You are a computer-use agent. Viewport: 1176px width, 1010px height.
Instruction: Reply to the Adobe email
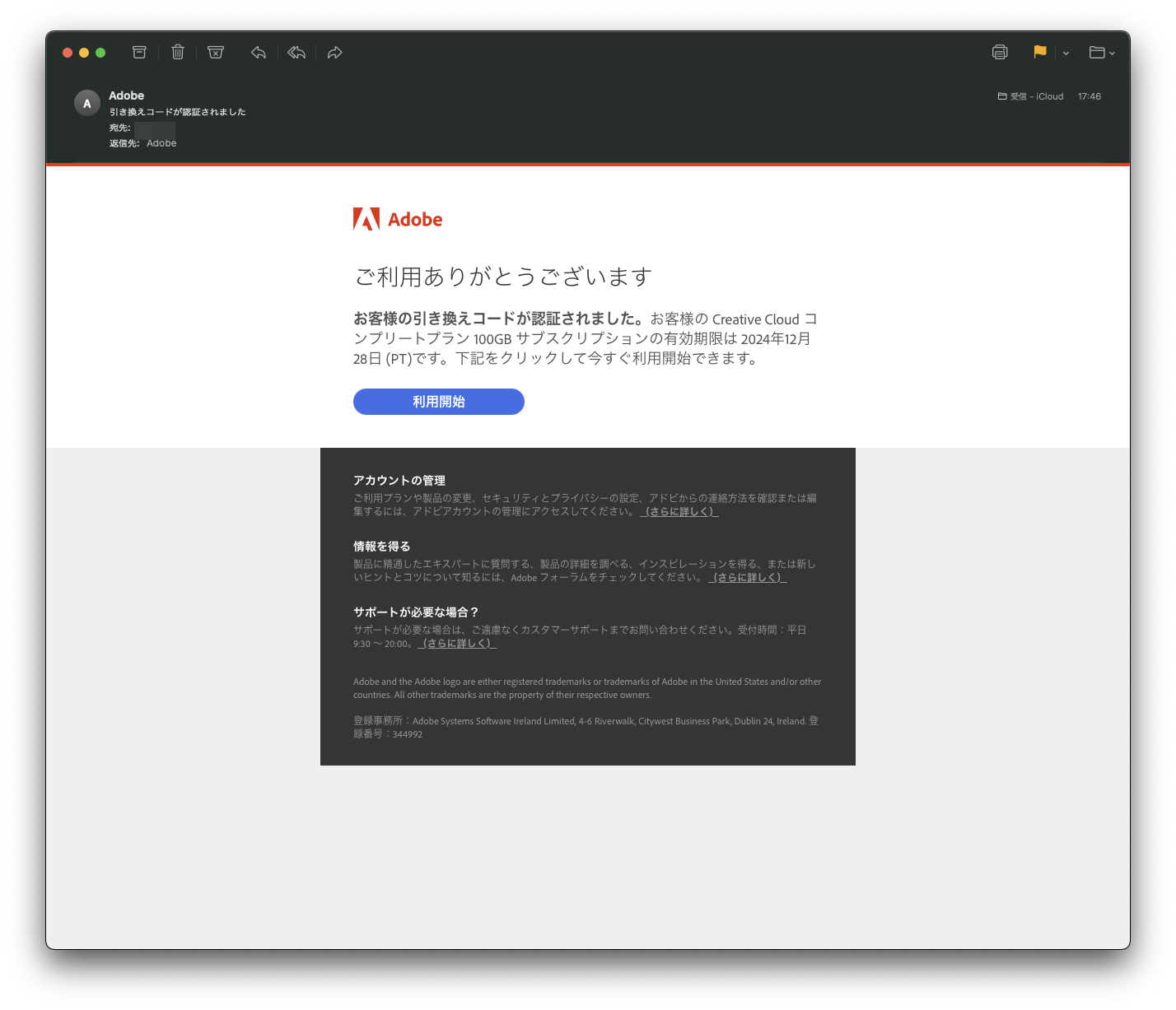click(x=259, y=53)
